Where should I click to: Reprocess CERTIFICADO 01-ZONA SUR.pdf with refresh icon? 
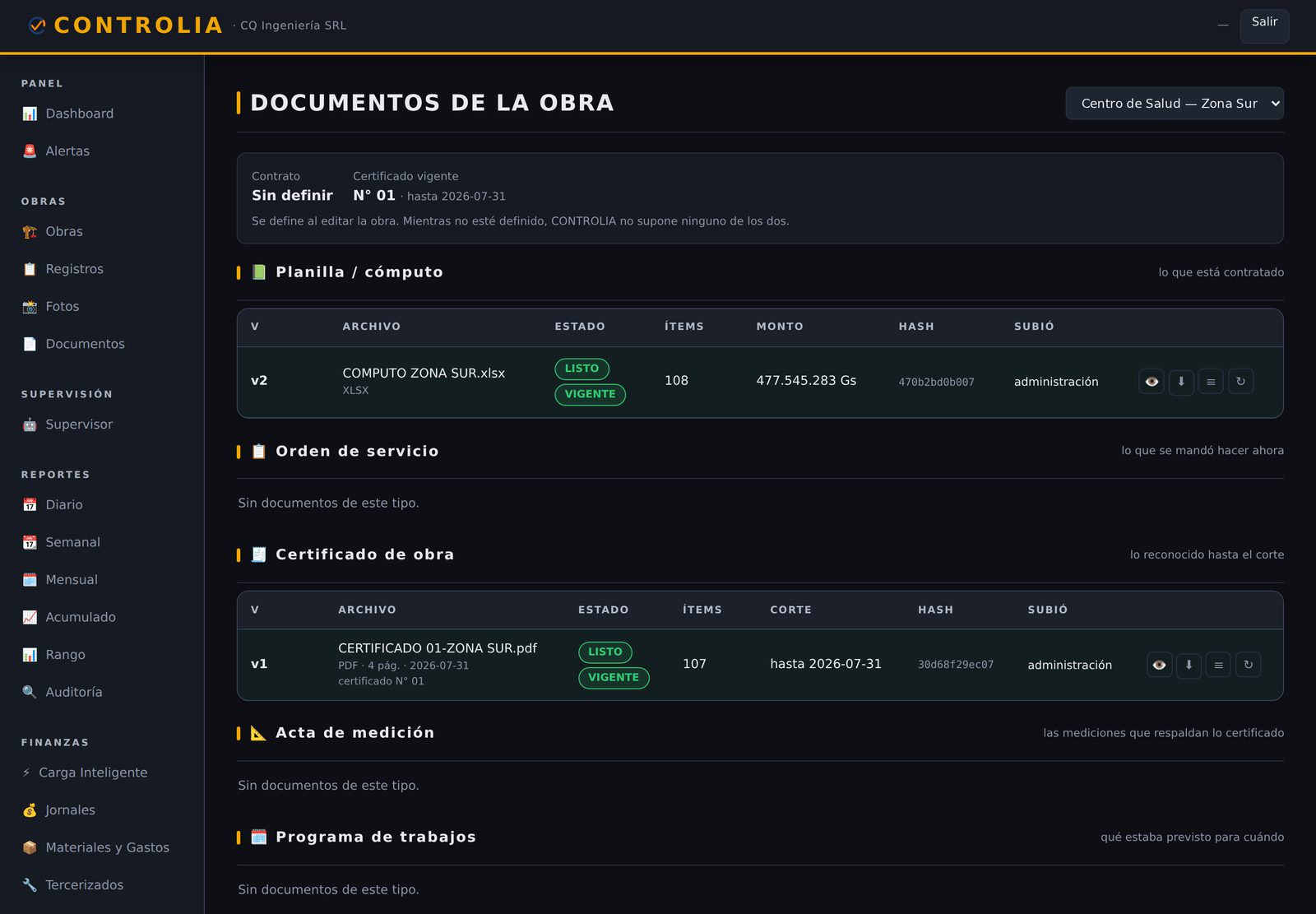coord(1249,665)
